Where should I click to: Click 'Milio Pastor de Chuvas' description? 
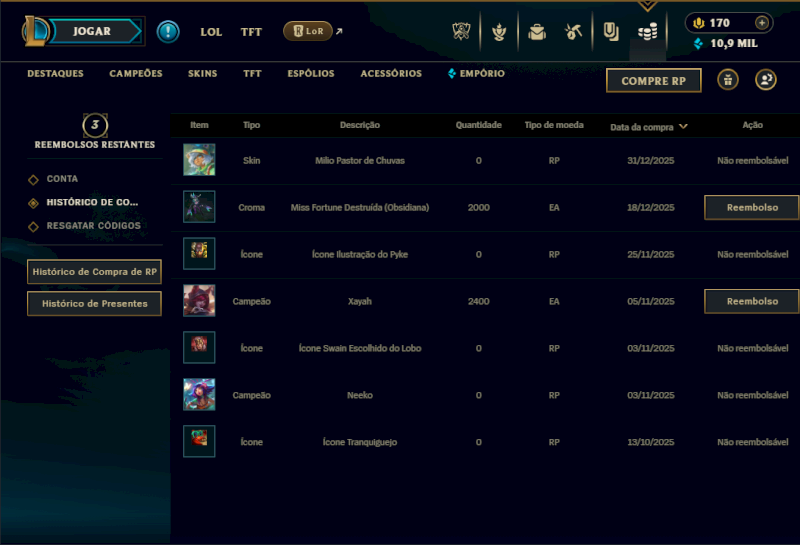[360, 161]
